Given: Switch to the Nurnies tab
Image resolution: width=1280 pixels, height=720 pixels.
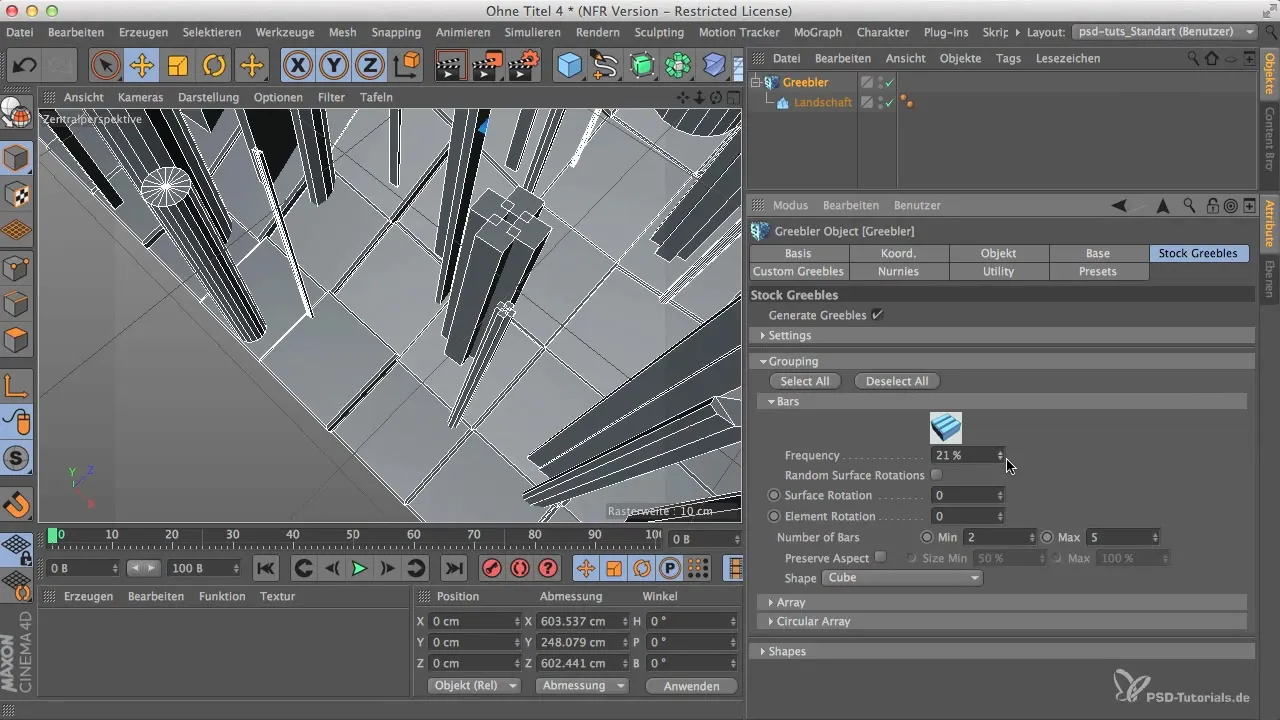Looking at the screenshot, I should point(898,271).
